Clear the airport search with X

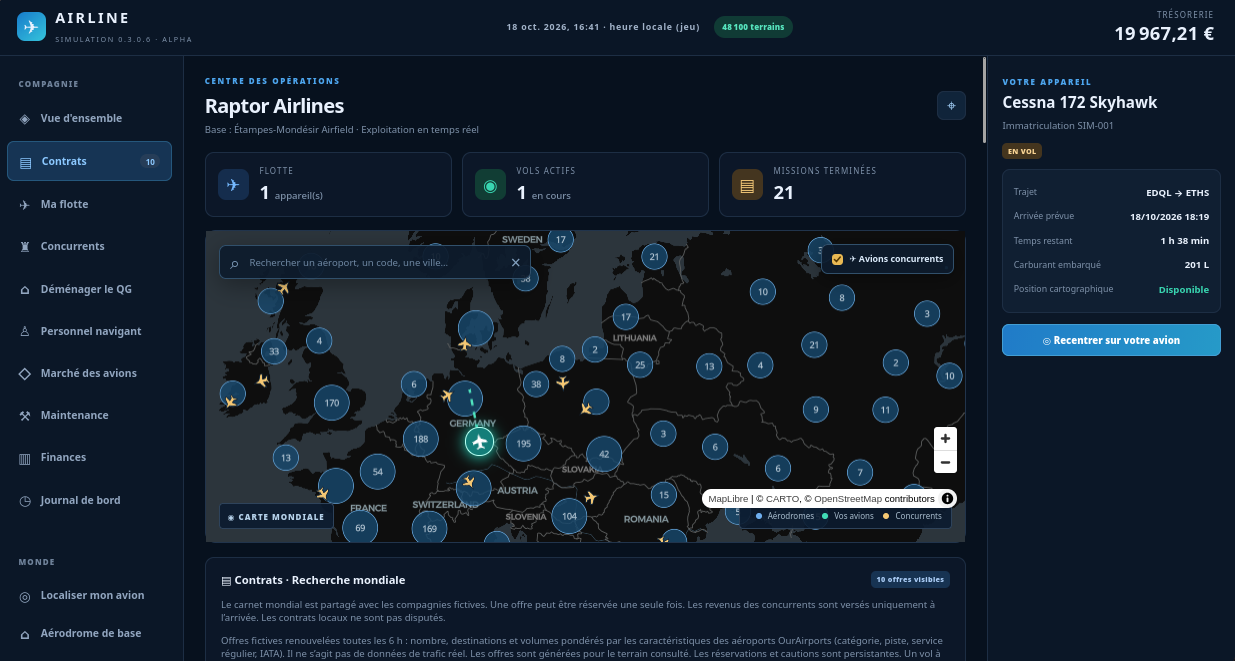[x=515, y=262]
